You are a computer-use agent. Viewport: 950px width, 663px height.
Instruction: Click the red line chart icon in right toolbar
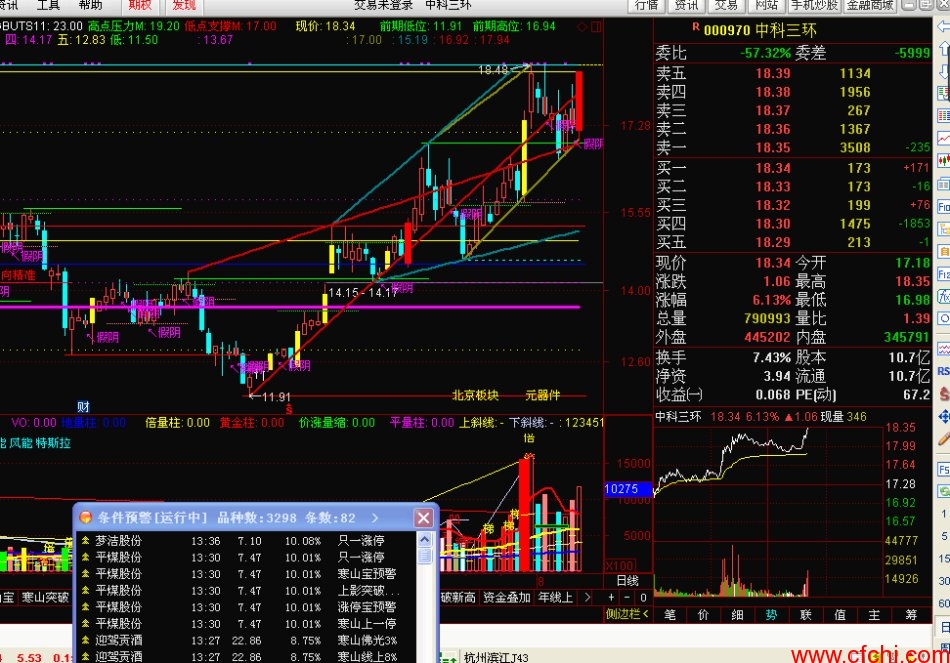pos(943,138)
